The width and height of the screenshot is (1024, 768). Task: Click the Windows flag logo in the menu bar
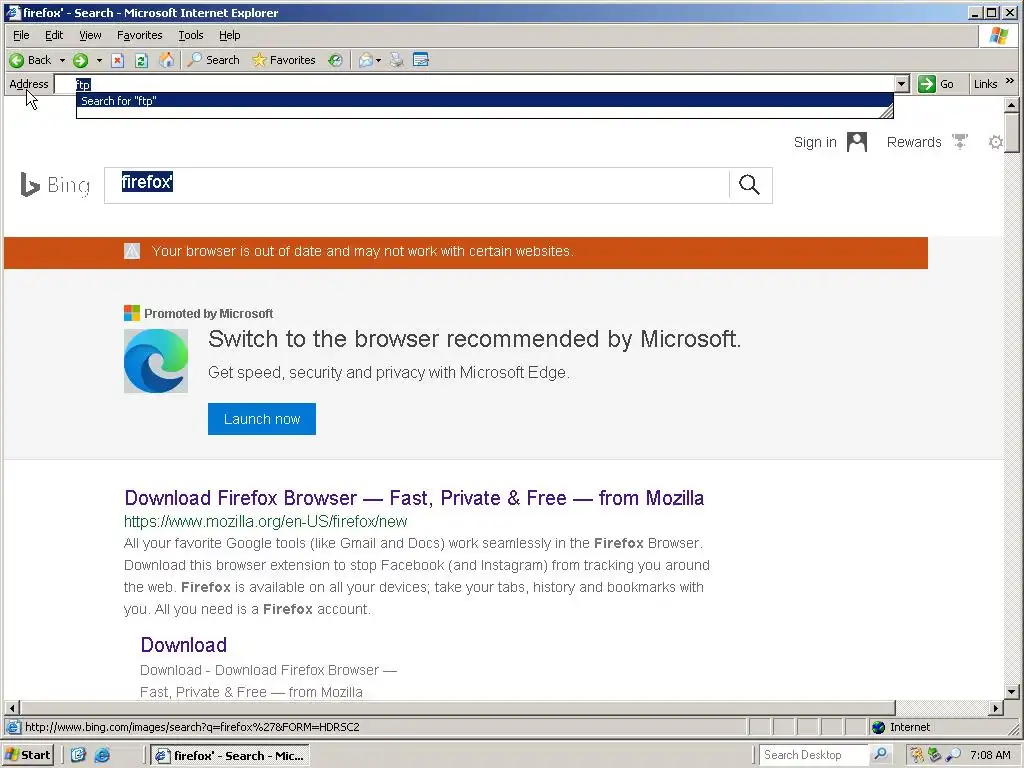point(999,35)
